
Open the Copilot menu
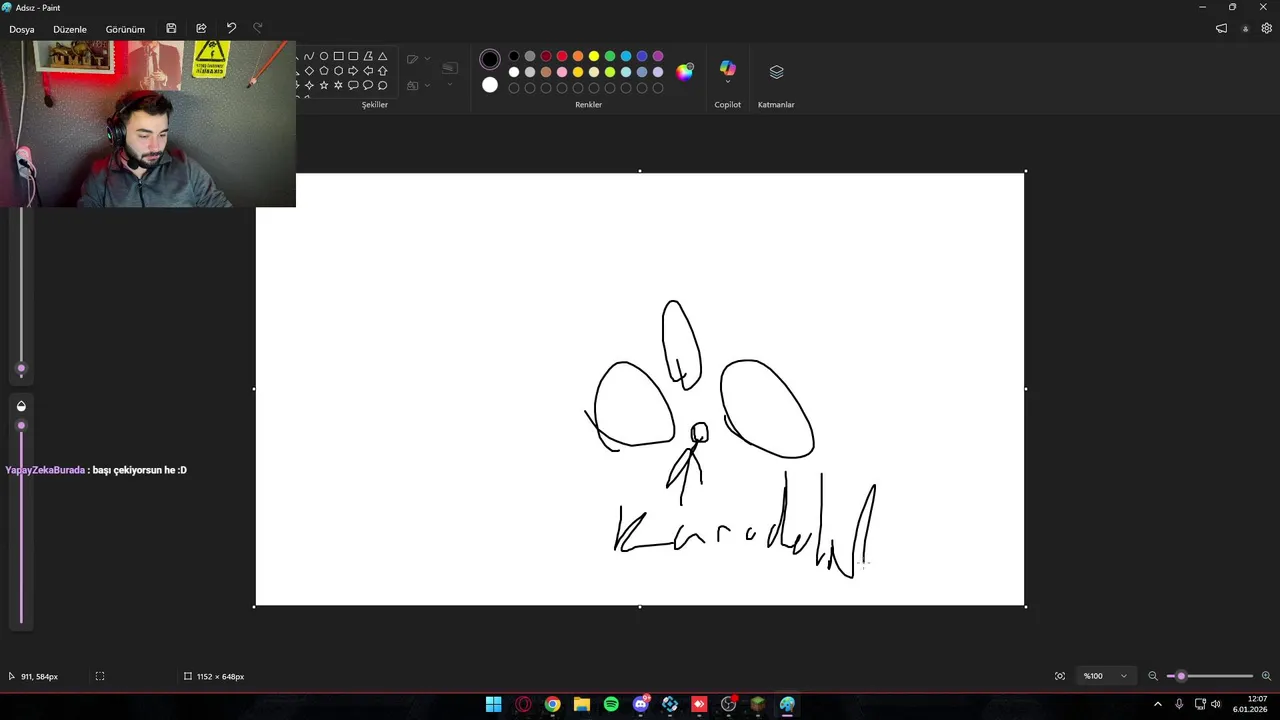pyautogui.click(x=727, y=70)
